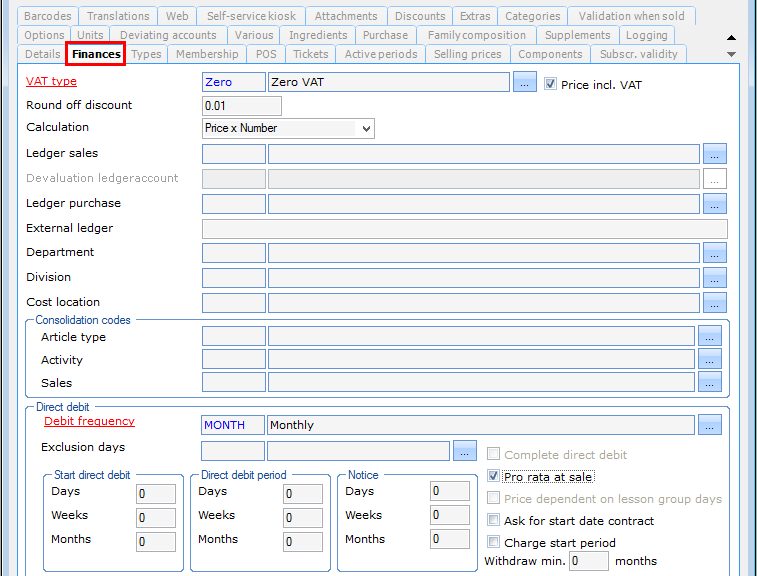Viewport: 757px width, 576px height.
Task: Toggle Price incl. VAT checkbox
Action: pos(551,85)
